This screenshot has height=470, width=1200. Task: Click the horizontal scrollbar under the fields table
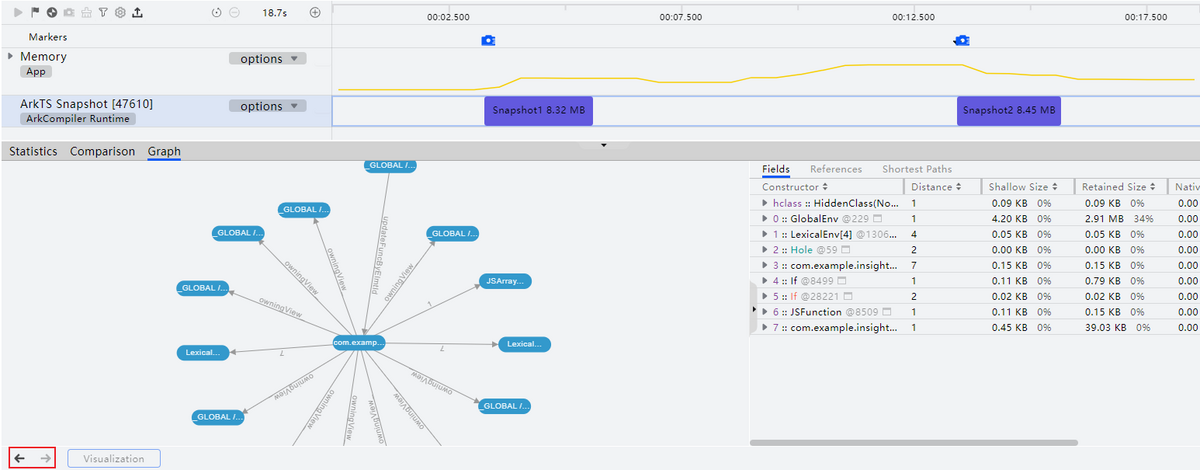click(913, 442)
